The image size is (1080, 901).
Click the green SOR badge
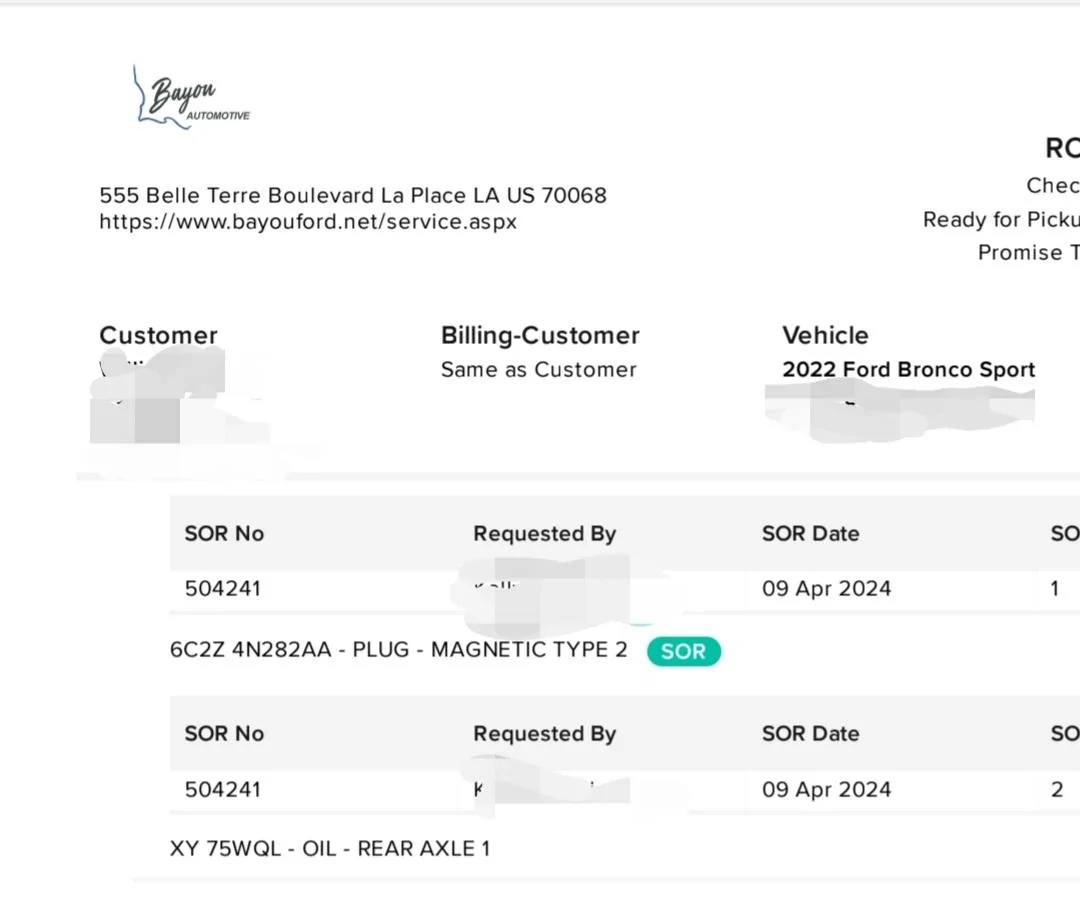coord(683,652)
